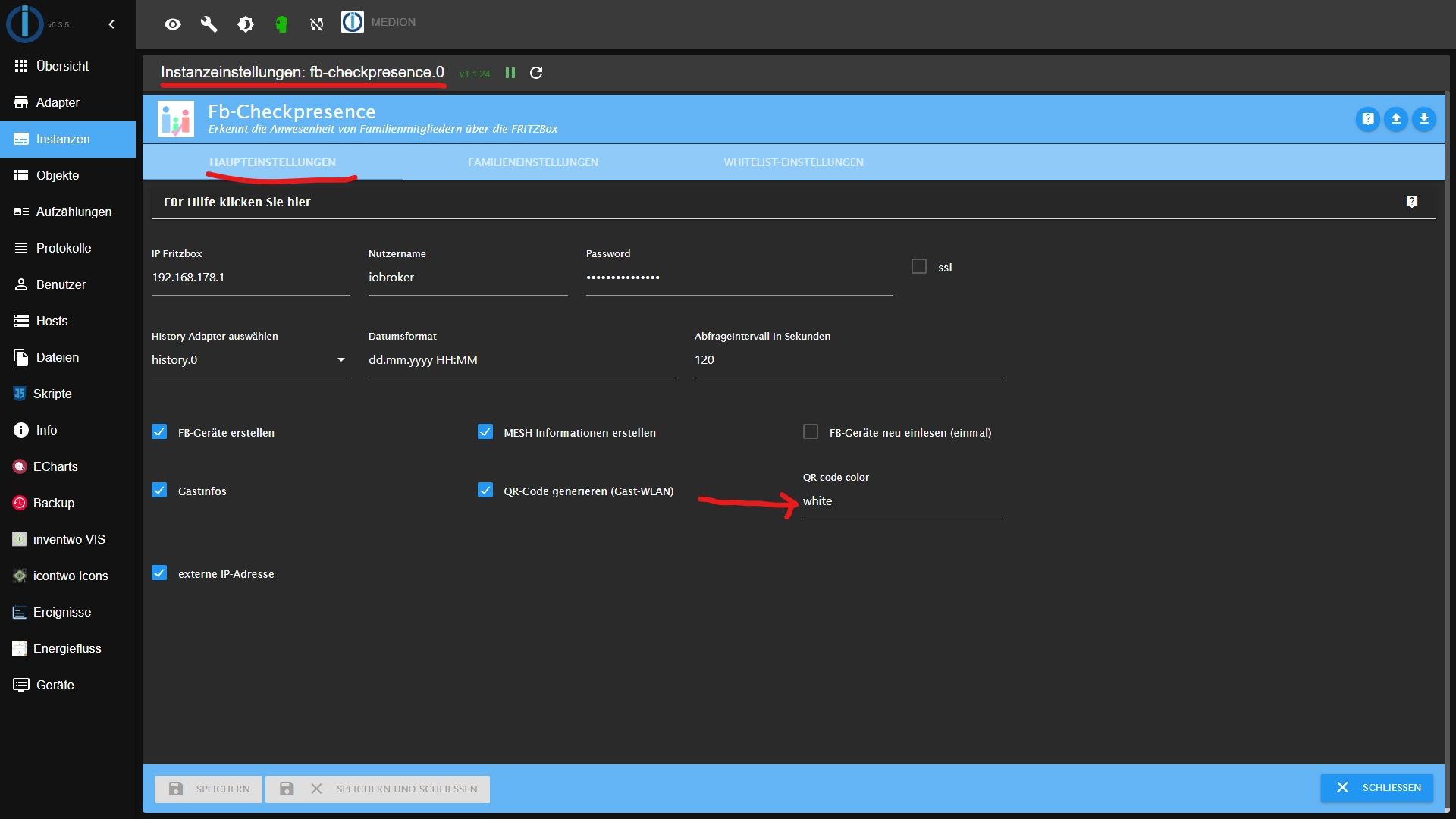Toggle MESH Informationen erstellen checkbox
Screen dimensions: 1456x819
click(x=484, y=432)
